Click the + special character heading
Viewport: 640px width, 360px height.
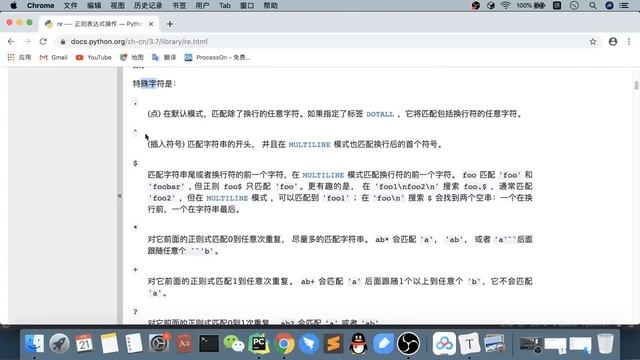pyautogui.click(x=136, y=269)
